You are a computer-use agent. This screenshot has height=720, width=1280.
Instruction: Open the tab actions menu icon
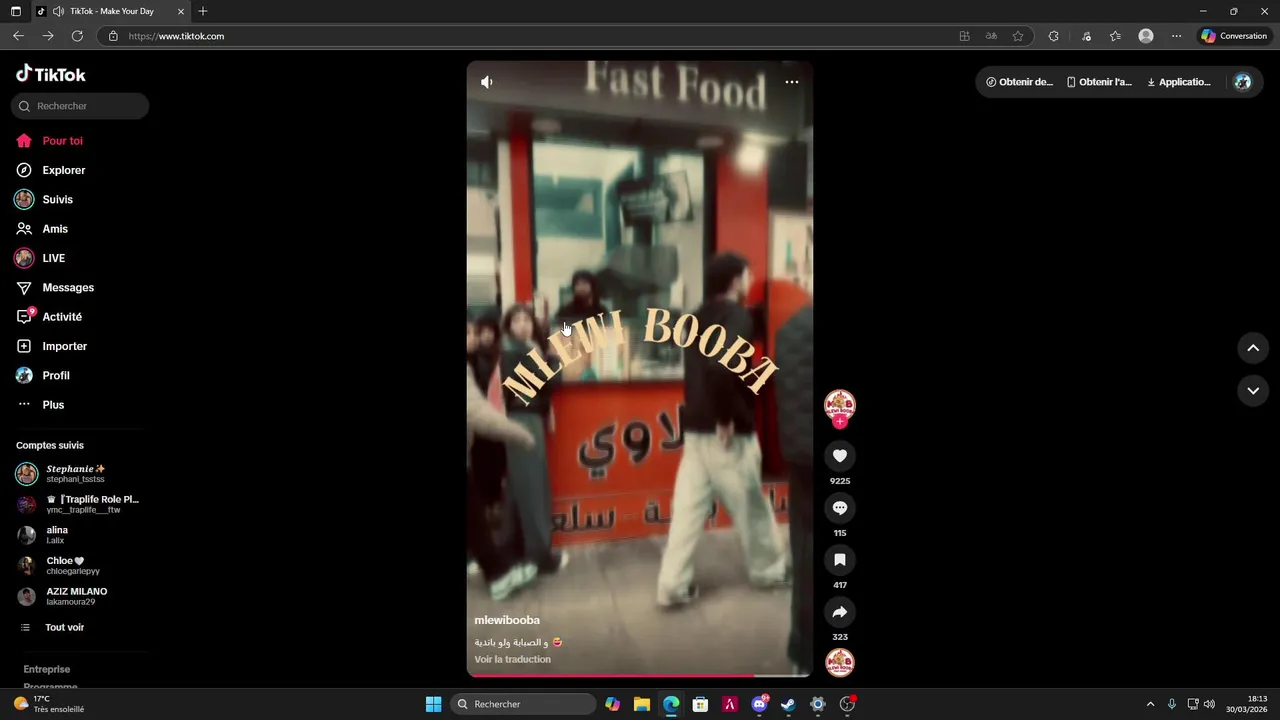(15, 11)
